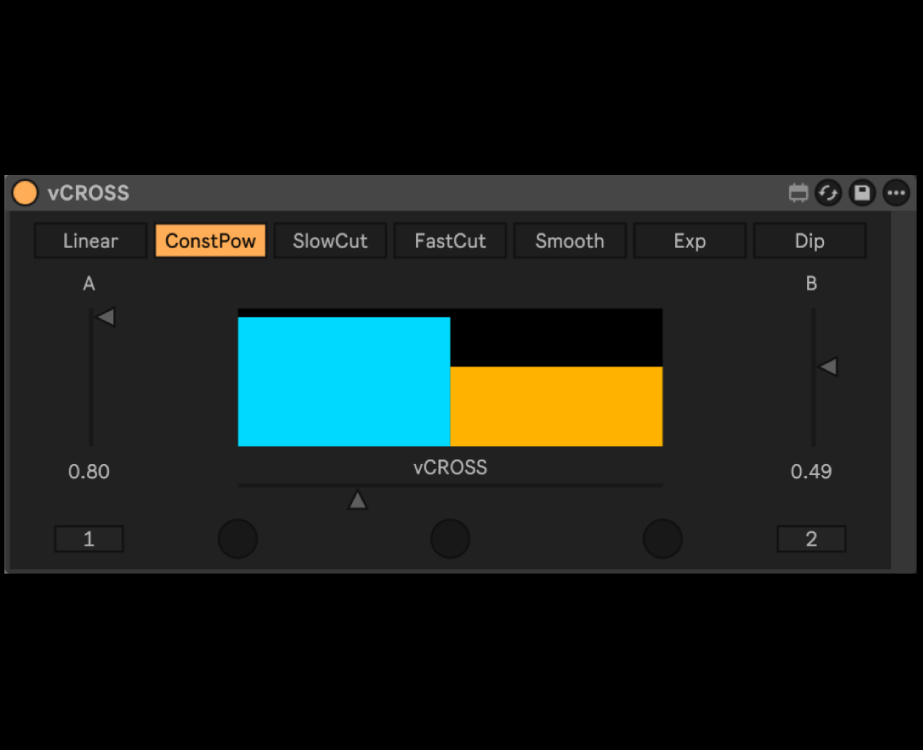Open the three-dots device options menu

[896, 193]
